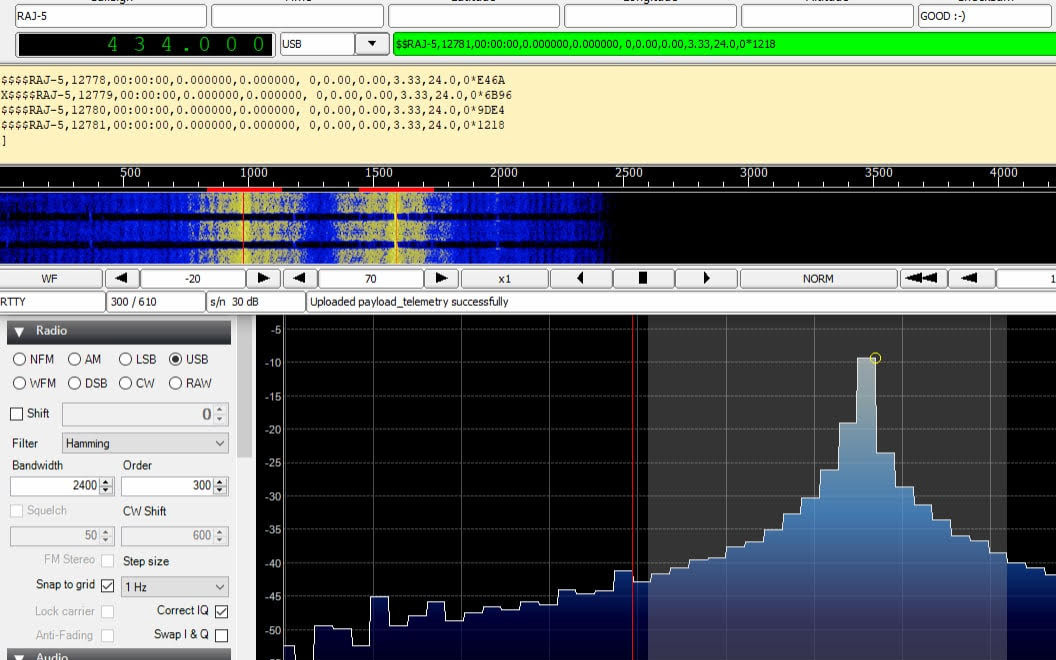Click 'Uploaded payload_telemetry successfully' status text
Screen dimensions: 1056x660
click(x=409, y=302)
